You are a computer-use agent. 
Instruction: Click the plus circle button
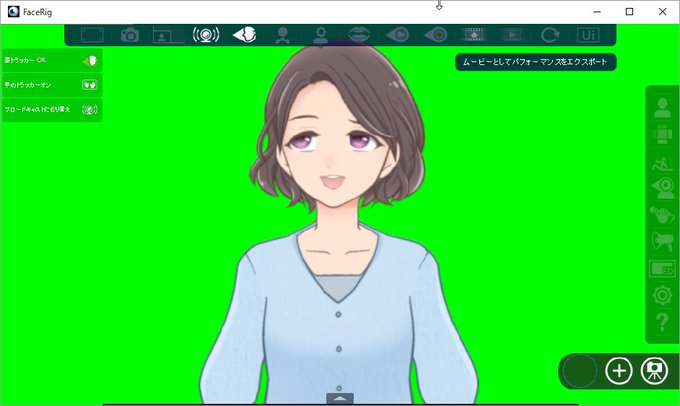(619, 371)
